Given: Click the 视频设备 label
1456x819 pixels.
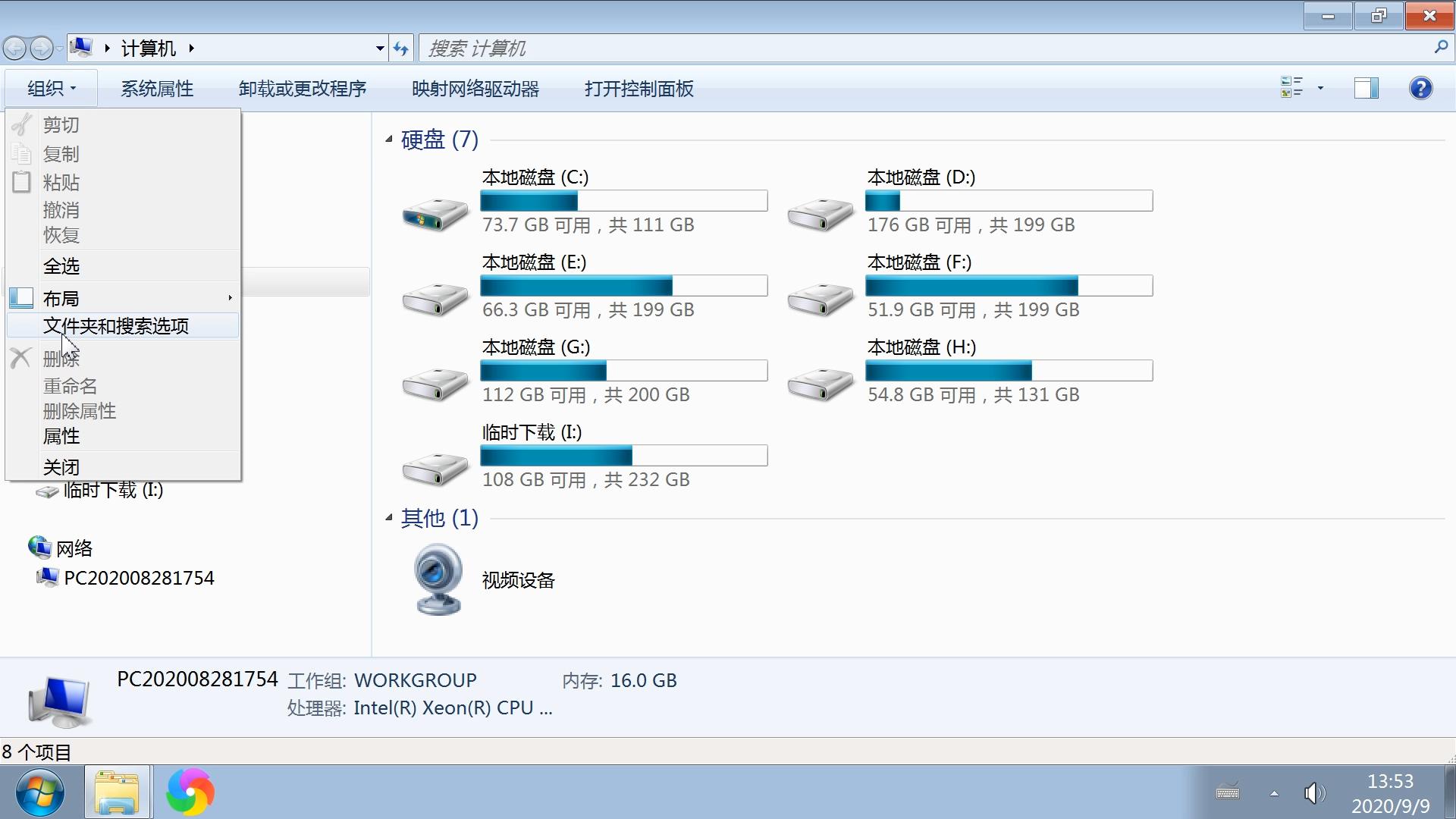Looking at the screenshot, I should click(x=519, y=580).
